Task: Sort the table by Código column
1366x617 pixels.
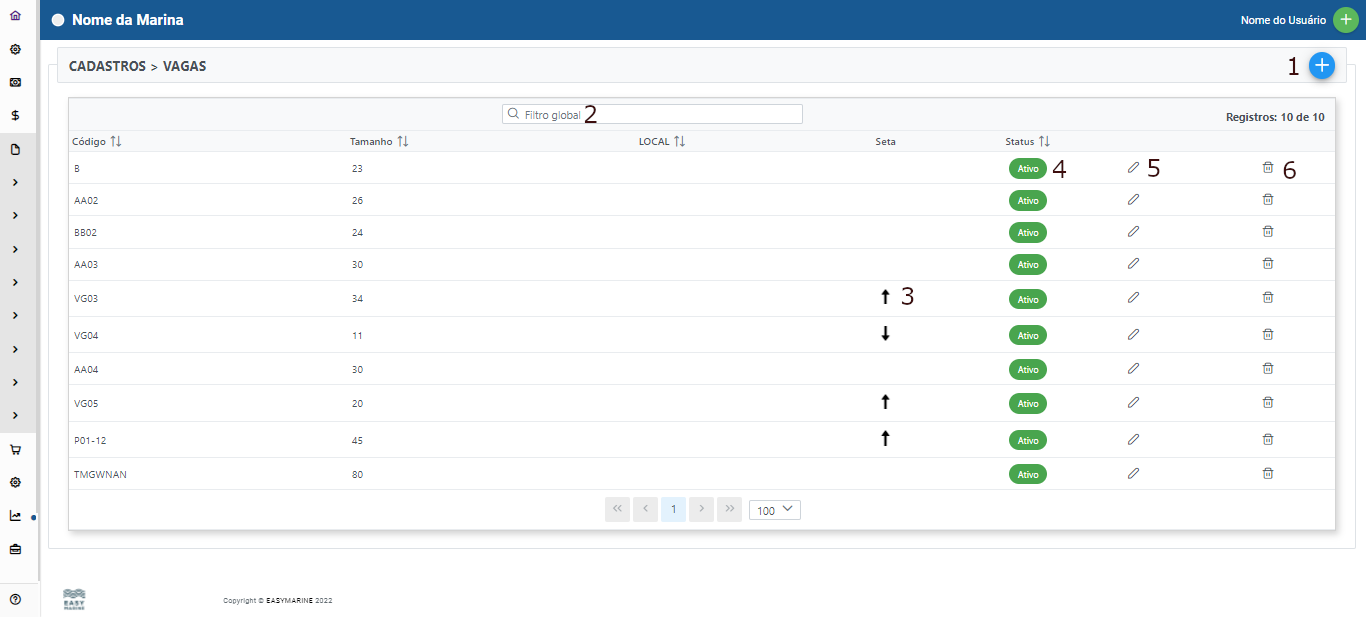Action: (x=116, y=142)
